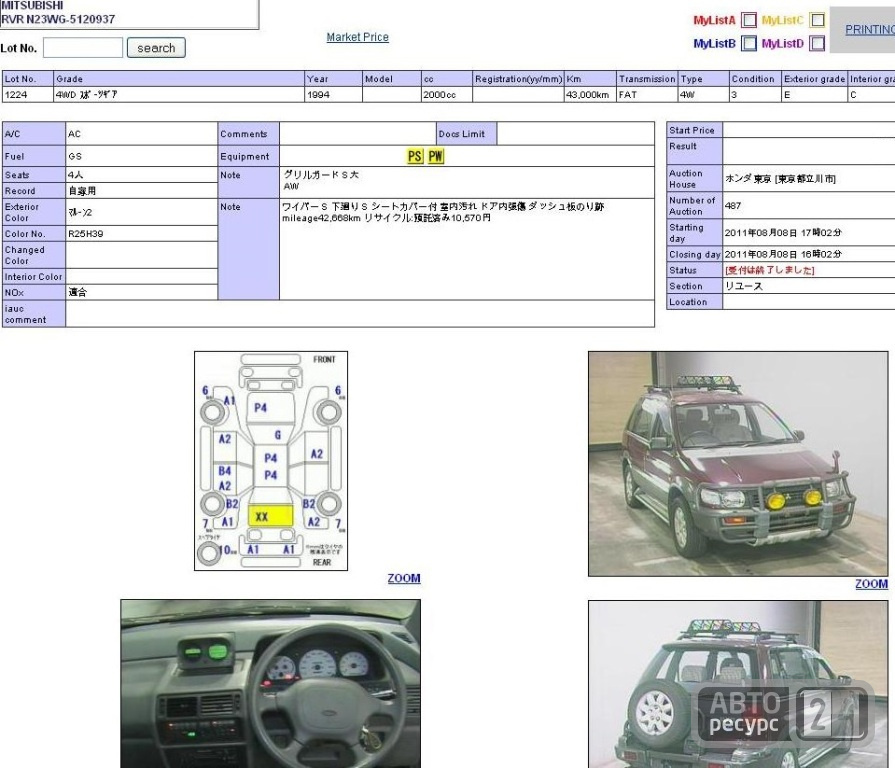Screen dimensions: 895x768
Task: Select the 2000cc engine cell
Action: [x=446, y=95]
